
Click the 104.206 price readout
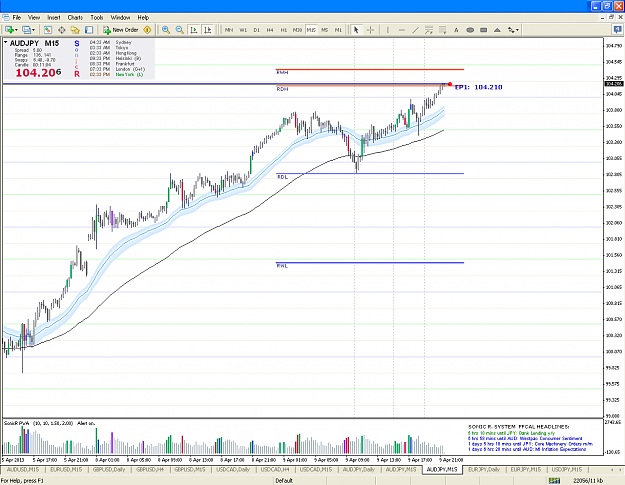38,73
